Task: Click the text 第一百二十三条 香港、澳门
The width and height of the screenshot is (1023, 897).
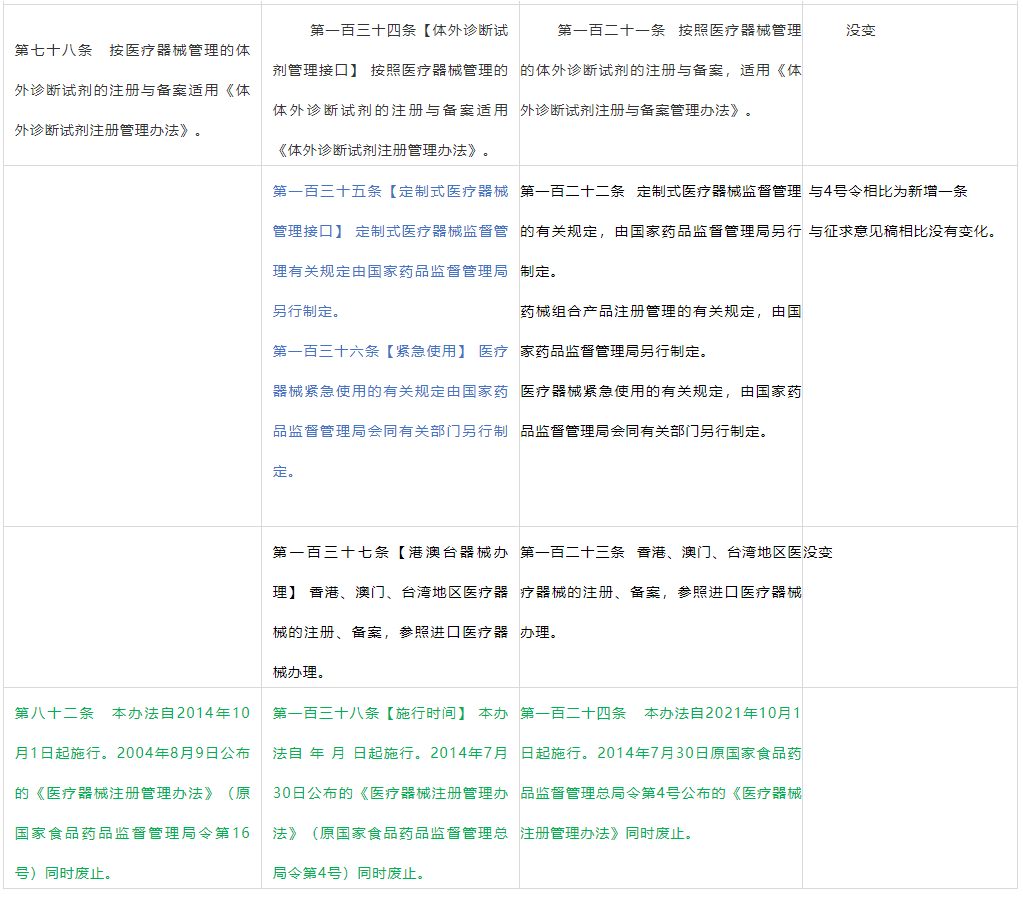Action: pyautogui.click(x=660, y=552)
